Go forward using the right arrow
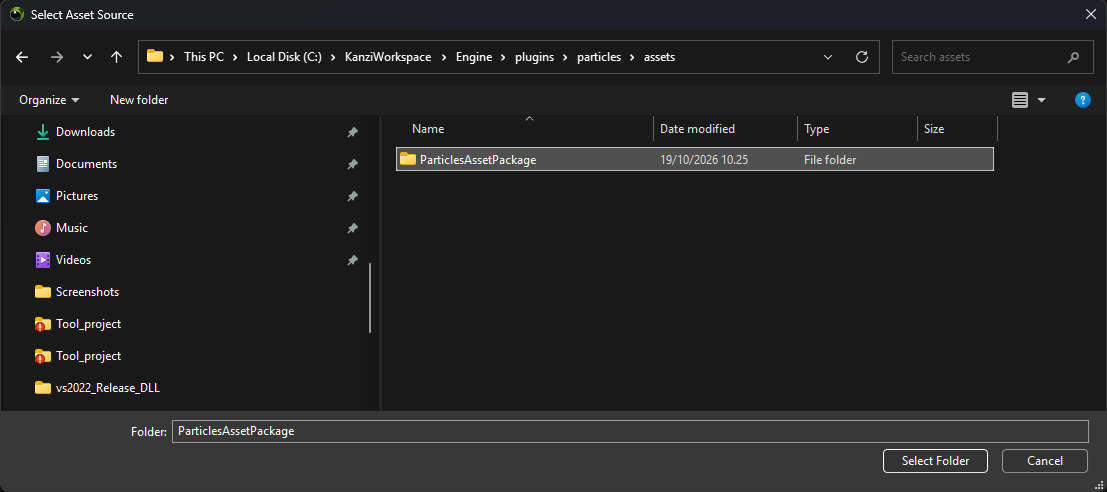This screenshot has height=492, width=1107. tap(56, 57)
